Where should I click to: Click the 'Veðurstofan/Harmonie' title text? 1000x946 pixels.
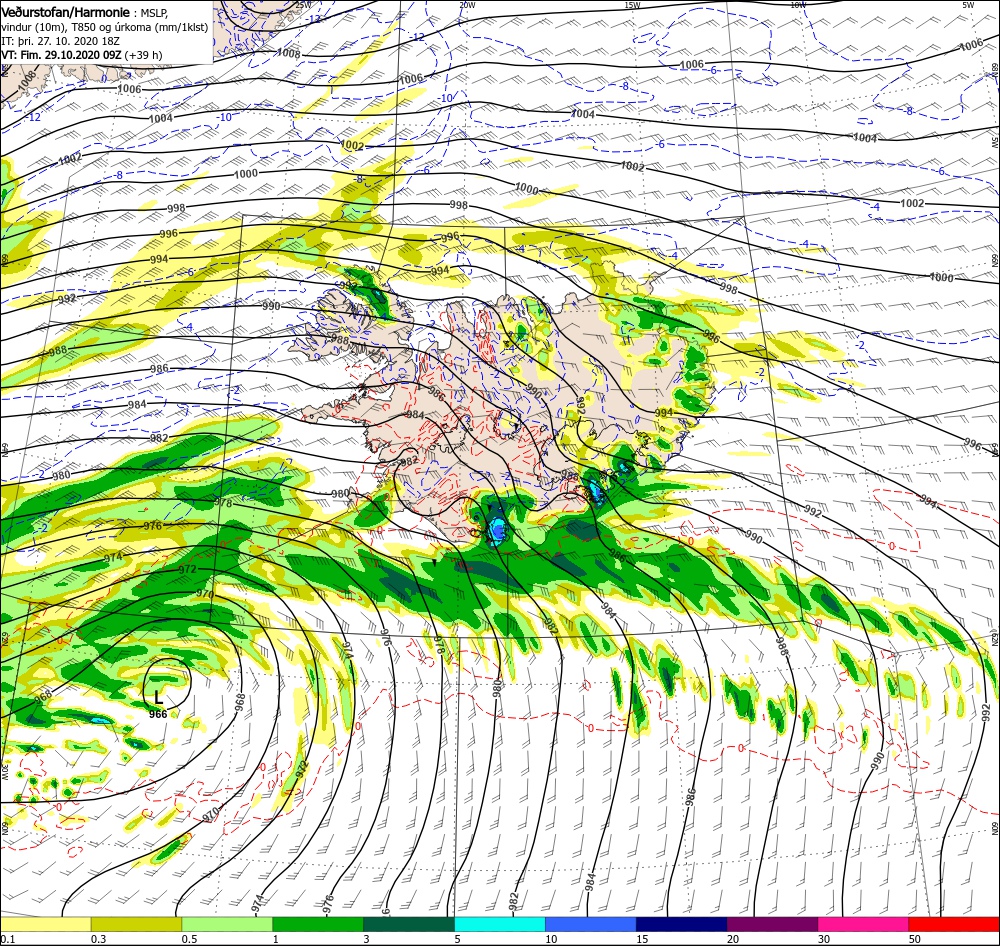pos(66,12)
